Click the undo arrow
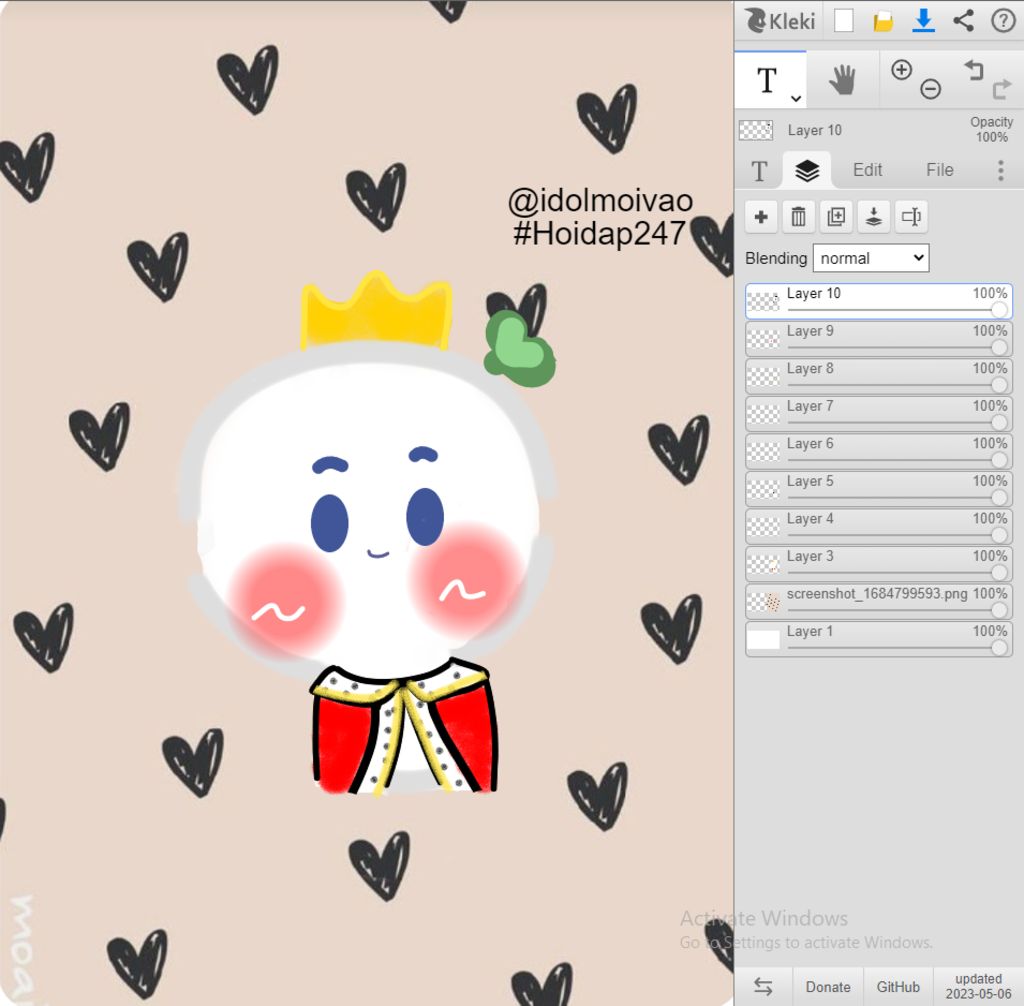 coord(974,70)
